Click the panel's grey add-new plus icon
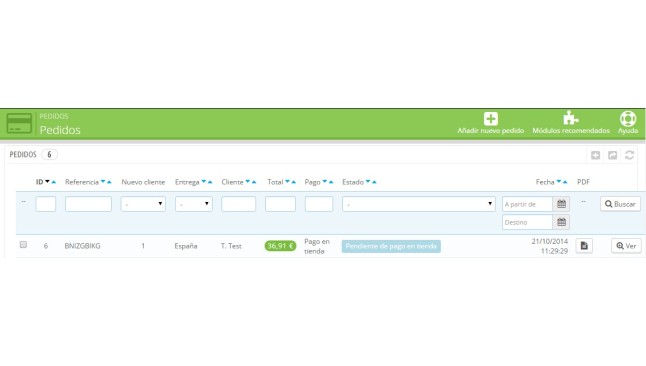 tap(595, 155)
